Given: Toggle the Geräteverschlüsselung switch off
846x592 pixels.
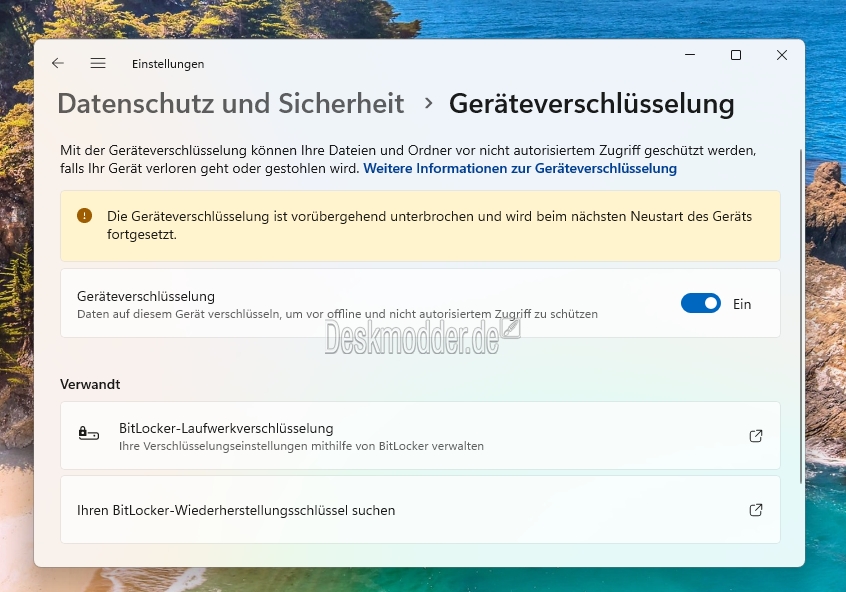Looking at the screenshot, I should 700,303.
